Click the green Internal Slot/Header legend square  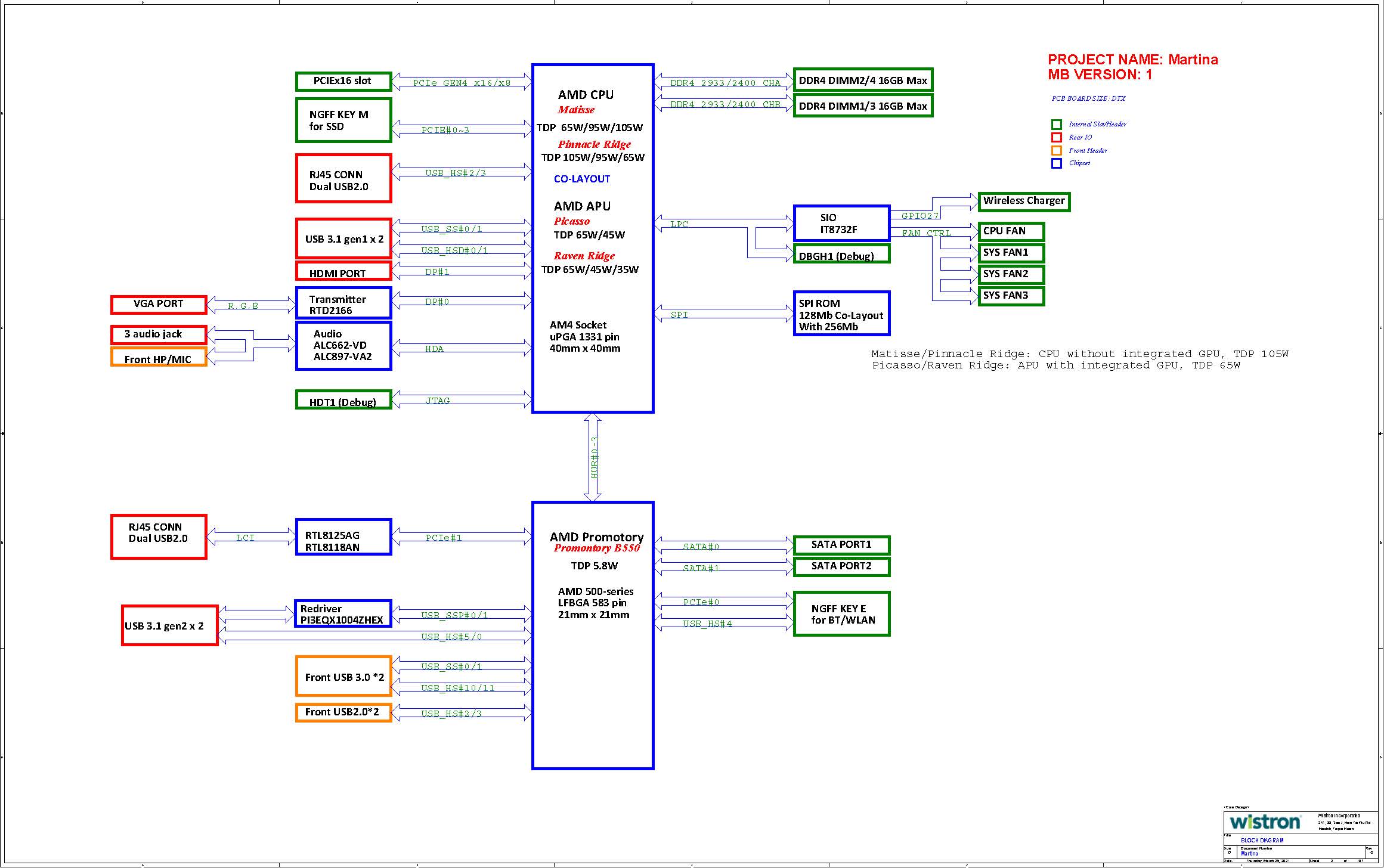(x=1056, y=125)
